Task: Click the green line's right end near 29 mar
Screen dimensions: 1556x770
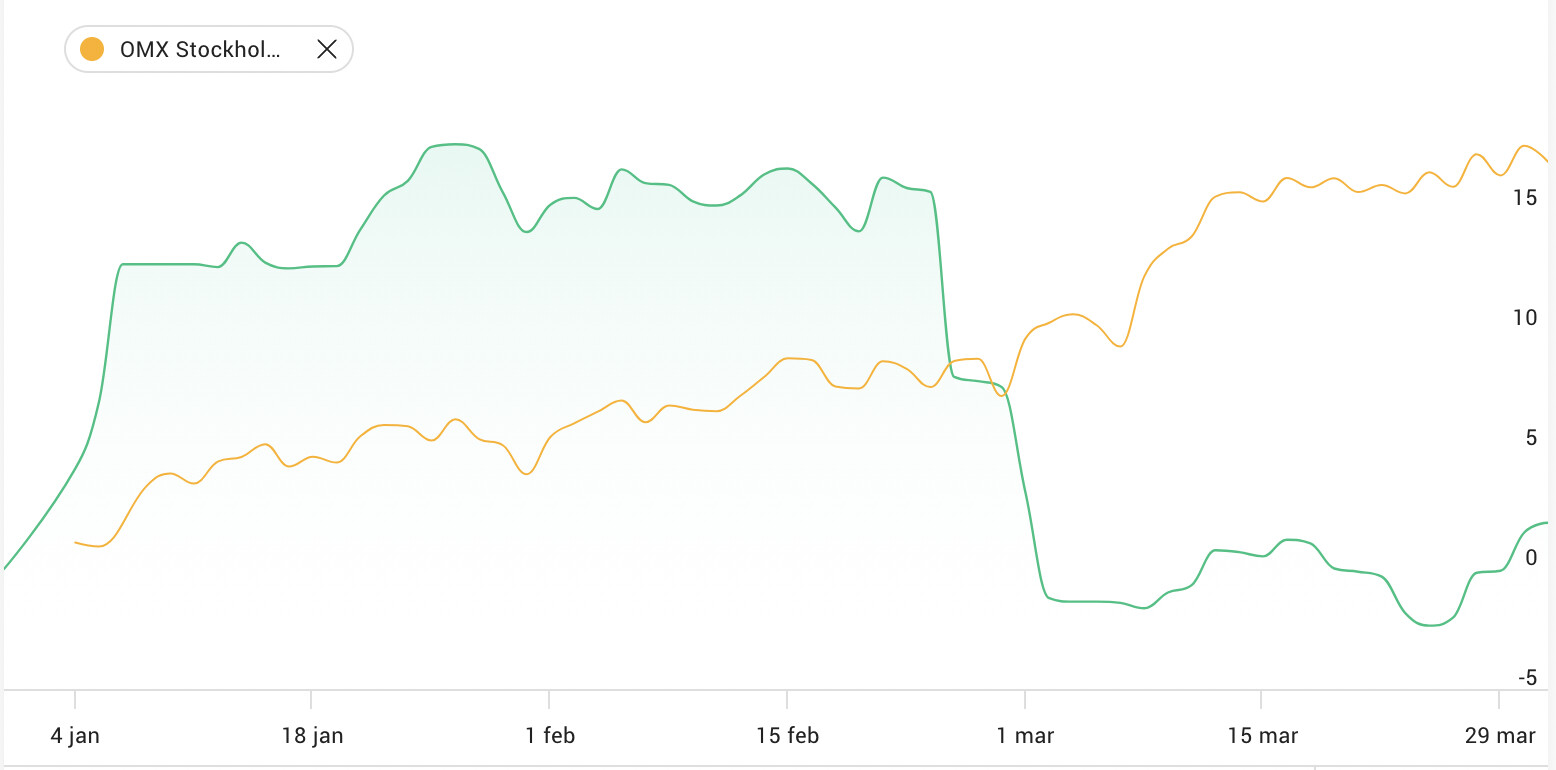Action: (1546, 523)
